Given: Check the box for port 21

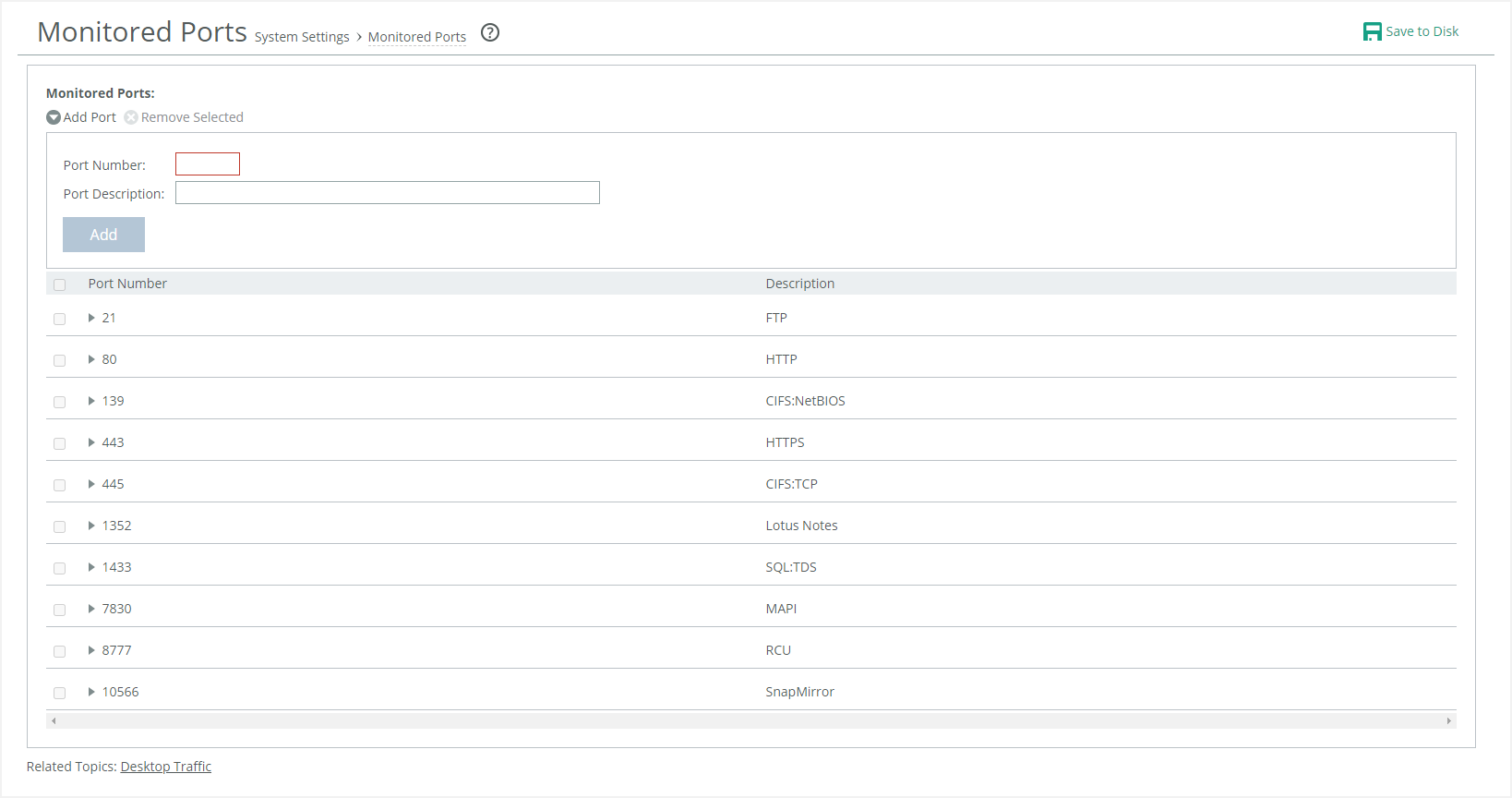Looking at the screenshot, I should click(x=60, y=319).
